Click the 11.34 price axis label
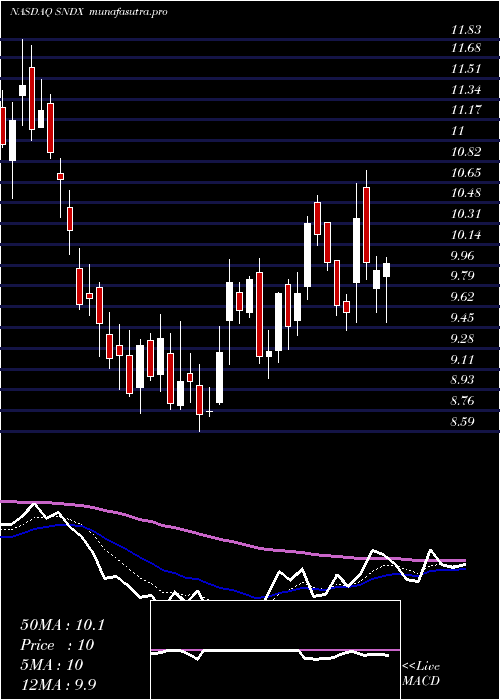This screenshot has width=500, height=700. [466, 90]
